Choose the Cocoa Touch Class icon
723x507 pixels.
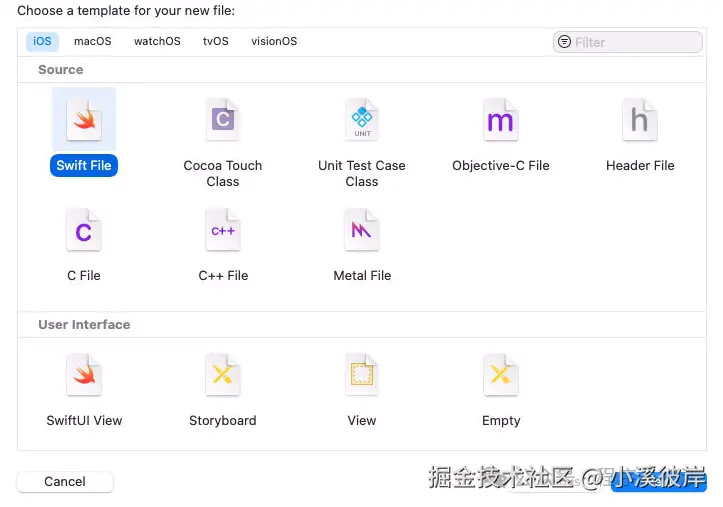[223, 120]
